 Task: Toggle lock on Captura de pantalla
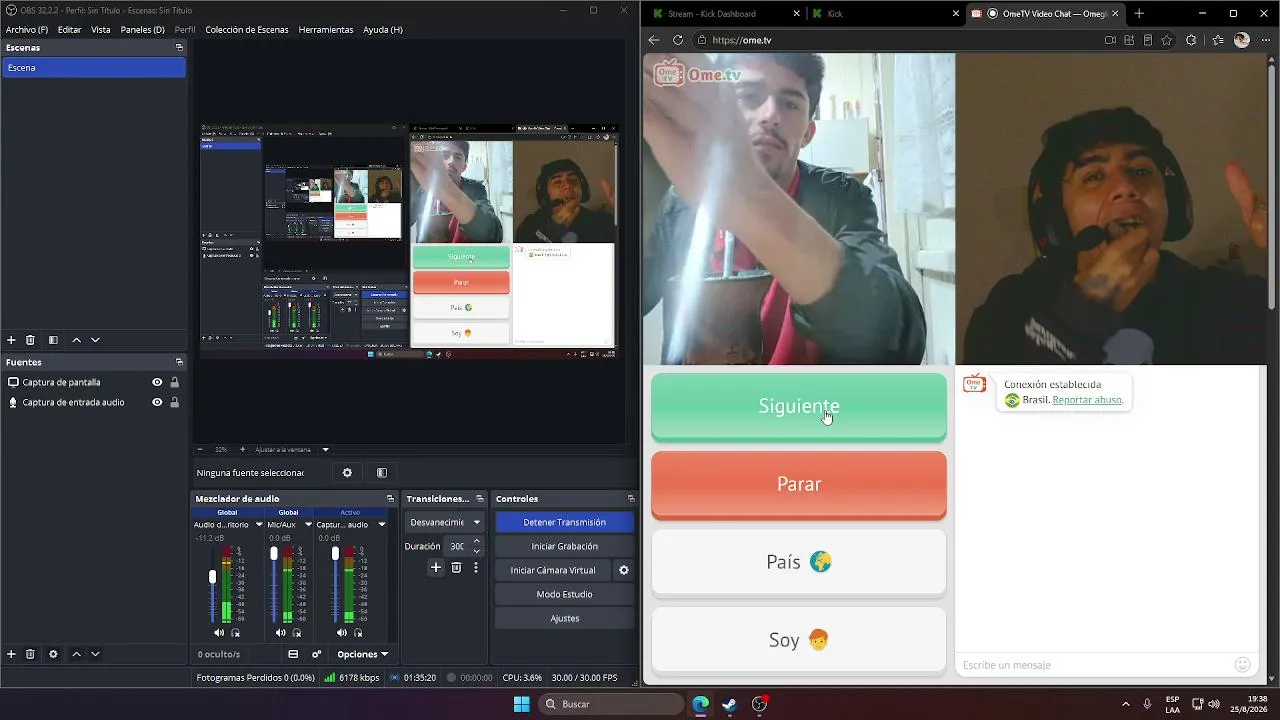pyautogui.click(x=174, y=382)
